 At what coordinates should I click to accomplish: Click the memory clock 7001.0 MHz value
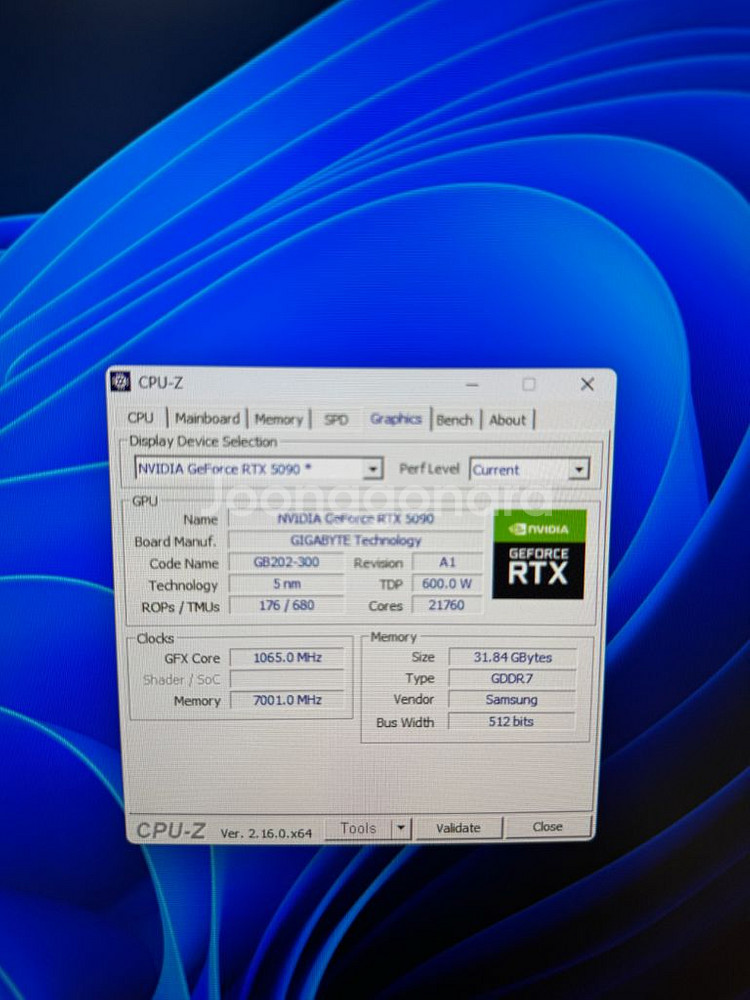point(287,700)
